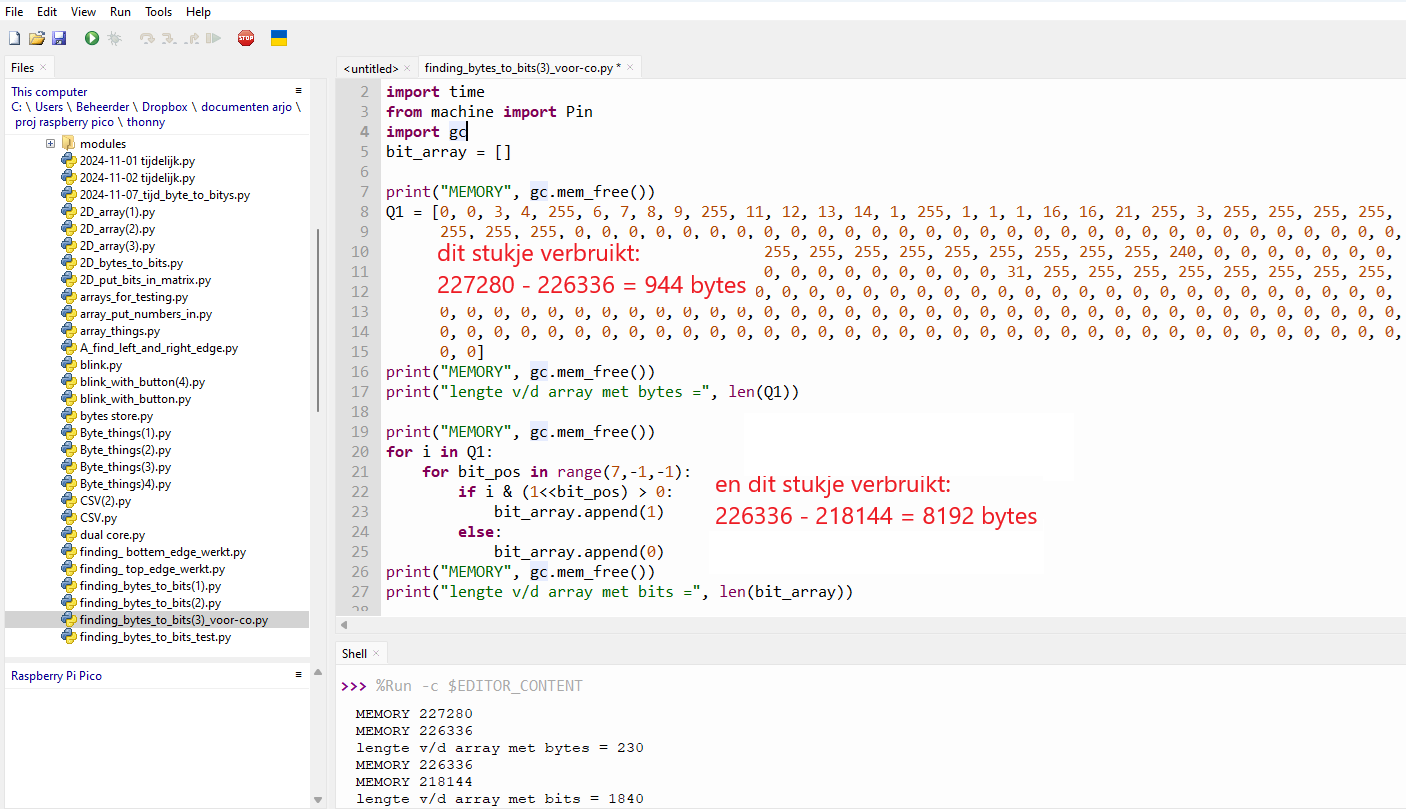Click editor horizontal scrollbar left arrow
The image size is (1406, 809).
(x=344, y=625)
